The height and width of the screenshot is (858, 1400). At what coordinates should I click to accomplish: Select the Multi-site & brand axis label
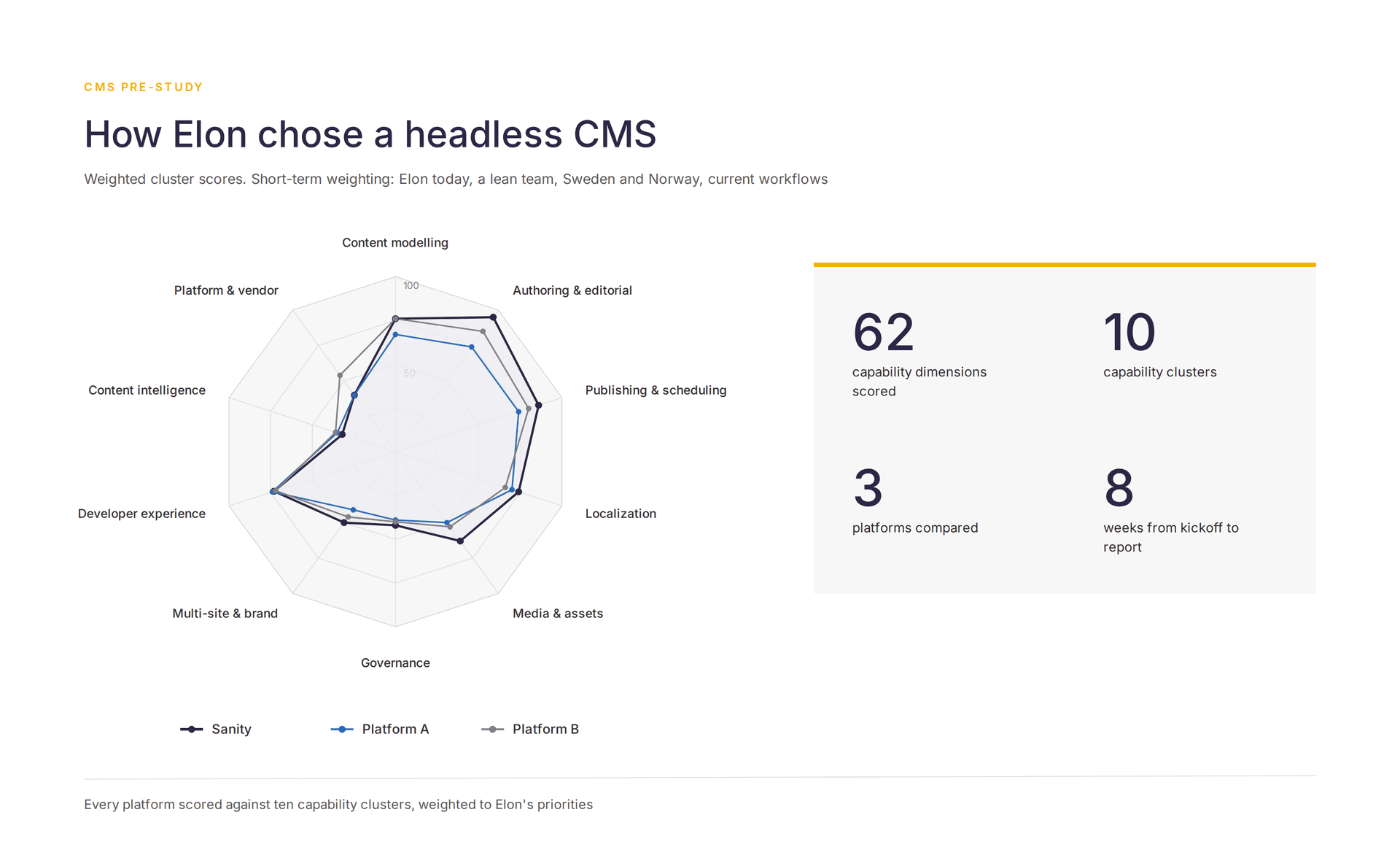(x=225, y=614)
